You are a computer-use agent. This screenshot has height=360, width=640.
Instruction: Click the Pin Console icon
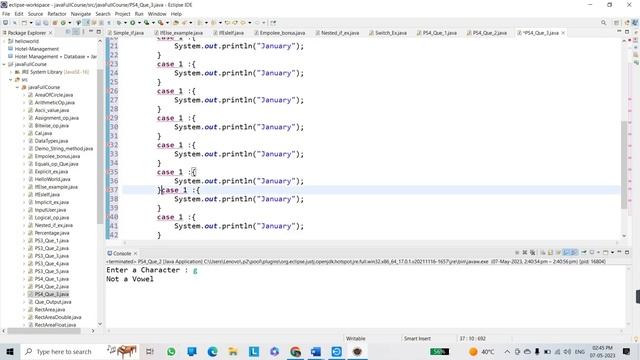pyautogui.click(x=584, y=253)
